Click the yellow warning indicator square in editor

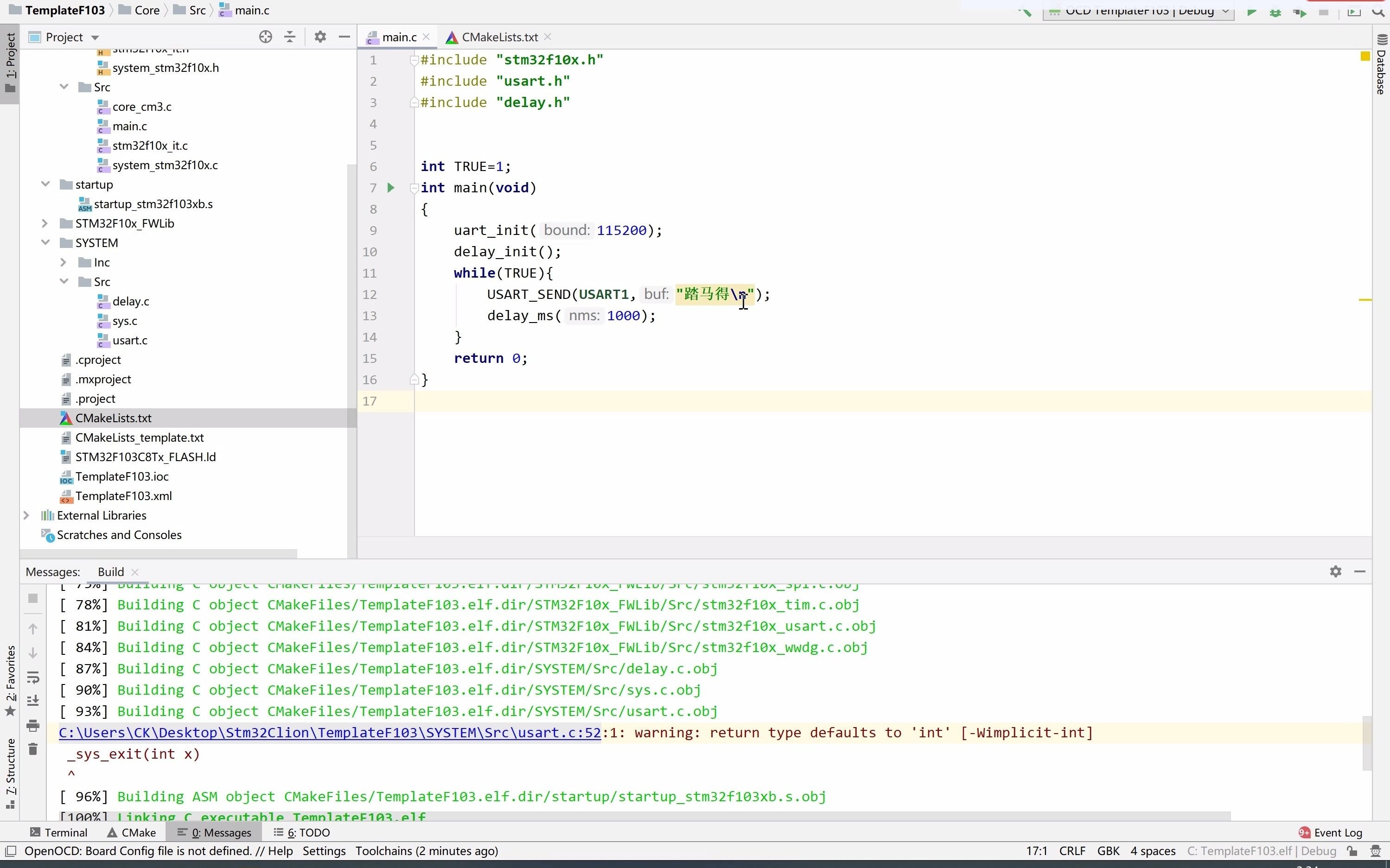[1364, 56]
